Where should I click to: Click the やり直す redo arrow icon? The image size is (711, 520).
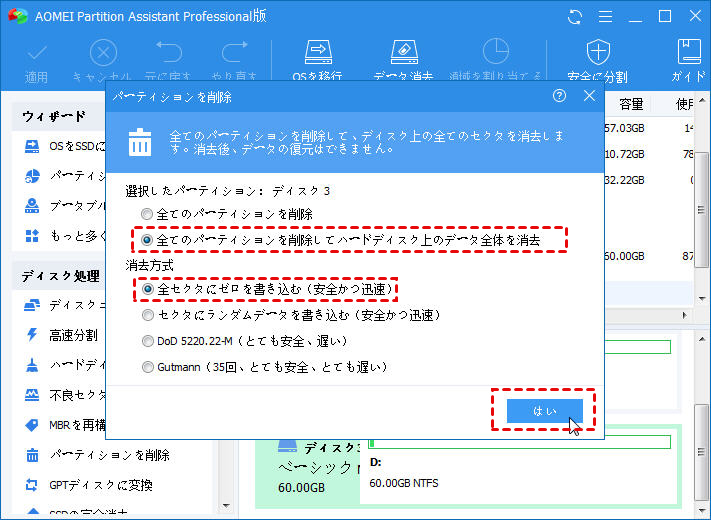tap(234, 52)
